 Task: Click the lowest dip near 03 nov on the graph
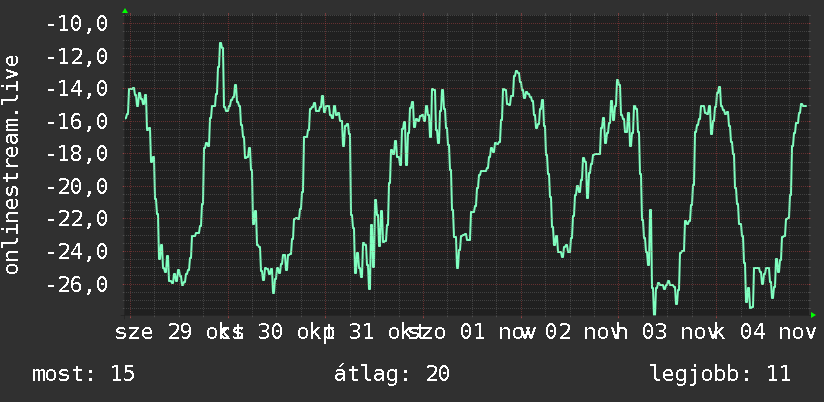coord(655,313)
